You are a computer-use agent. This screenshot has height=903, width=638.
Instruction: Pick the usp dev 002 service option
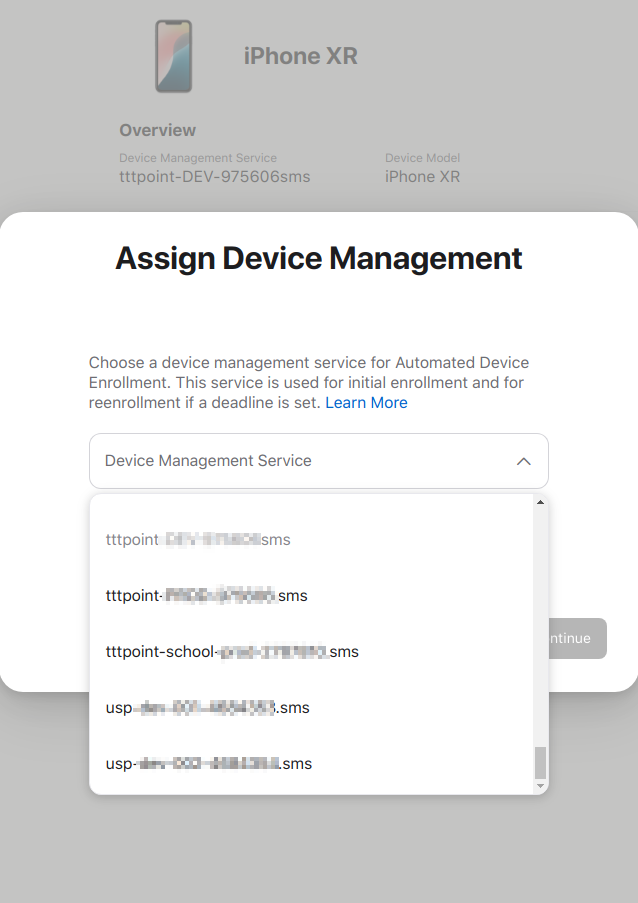click(208, 764)
